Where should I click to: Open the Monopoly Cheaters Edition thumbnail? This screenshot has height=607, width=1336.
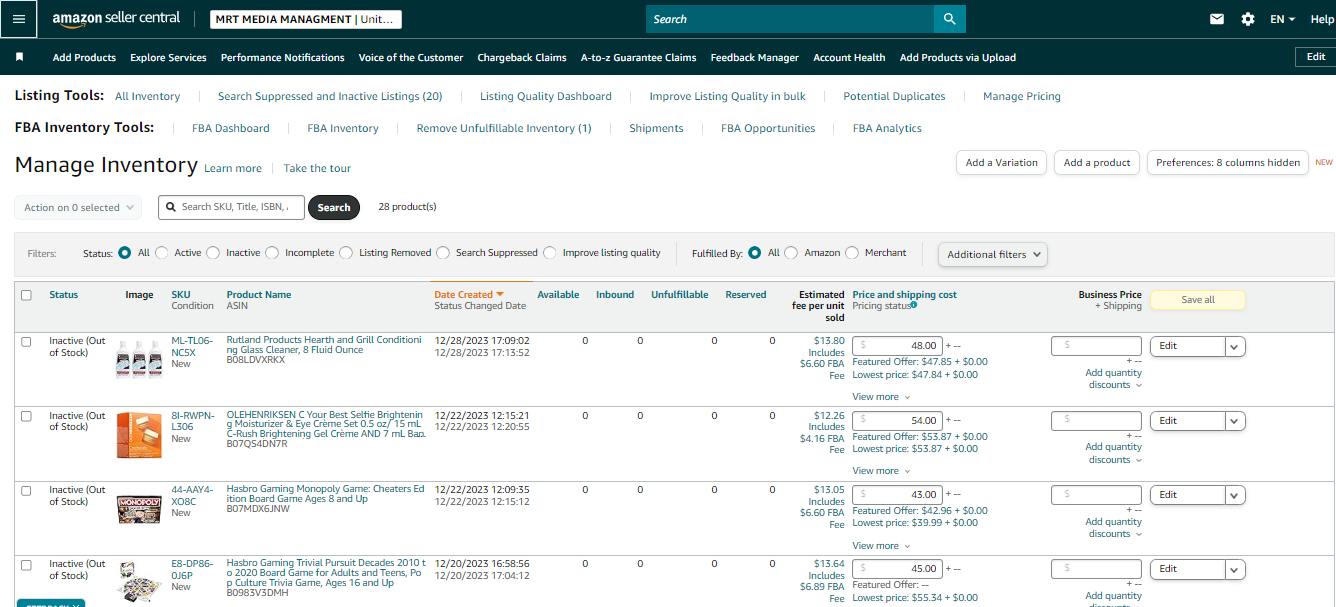click(138, 508)
